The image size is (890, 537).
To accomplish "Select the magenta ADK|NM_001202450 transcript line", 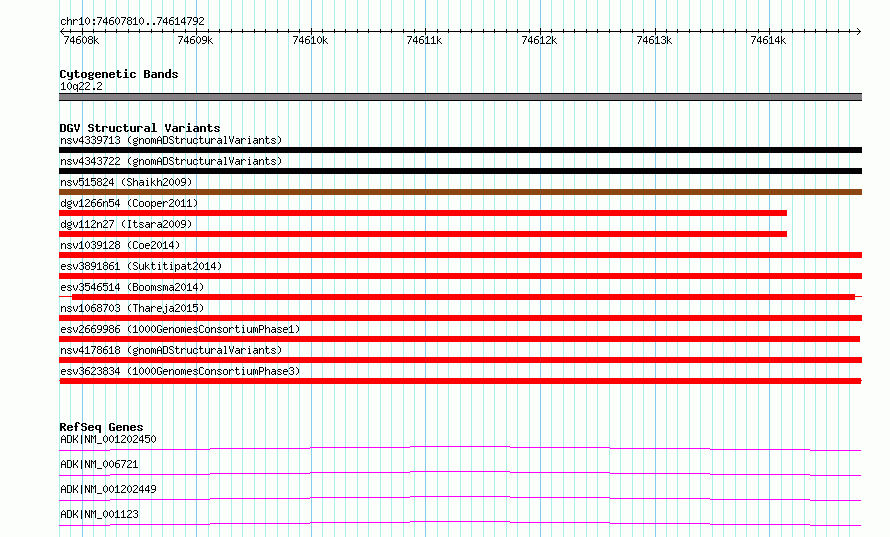I will (x=460, y=448).
